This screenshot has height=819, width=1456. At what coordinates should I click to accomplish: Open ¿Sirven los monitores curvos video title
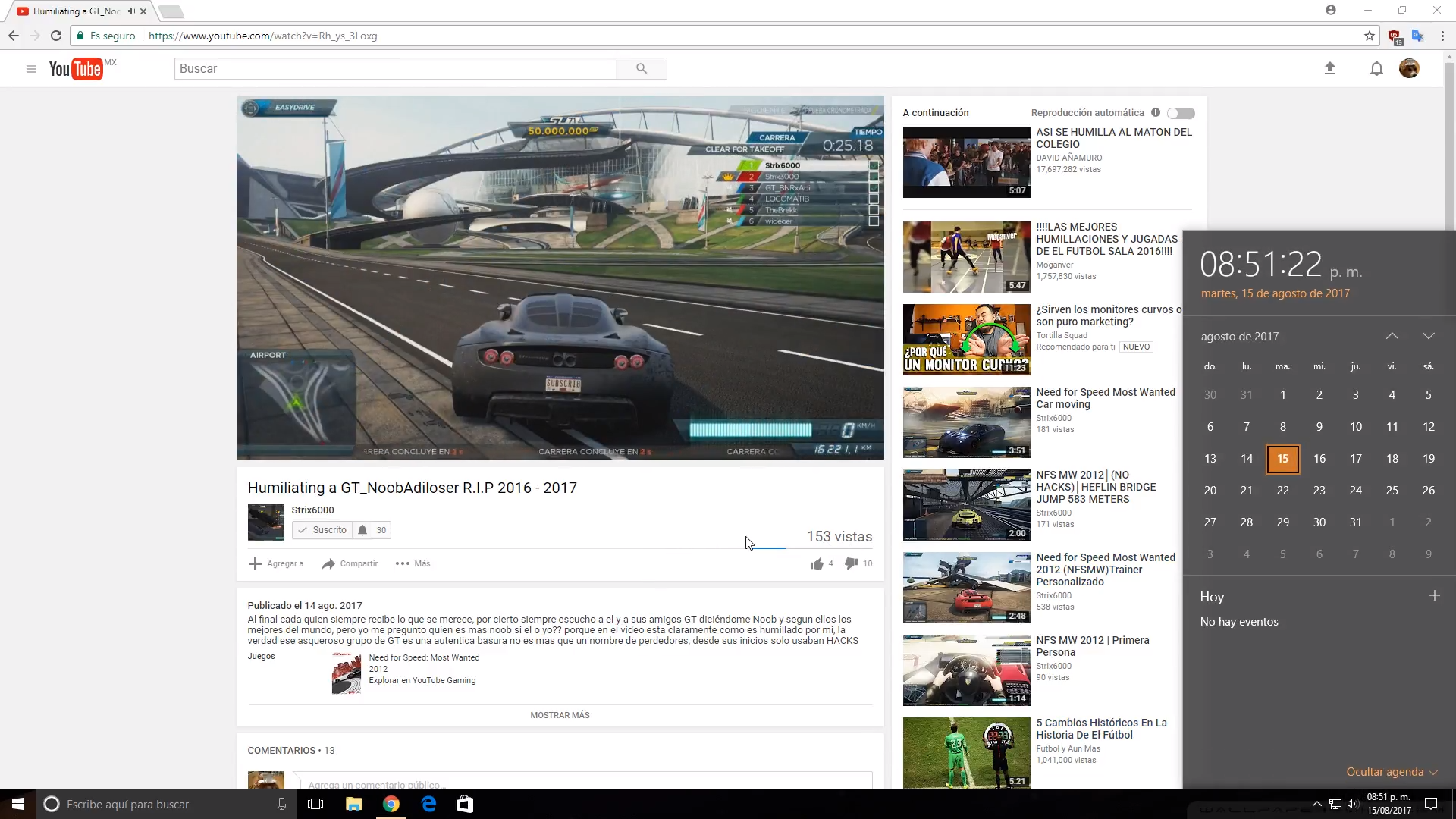1109,315
